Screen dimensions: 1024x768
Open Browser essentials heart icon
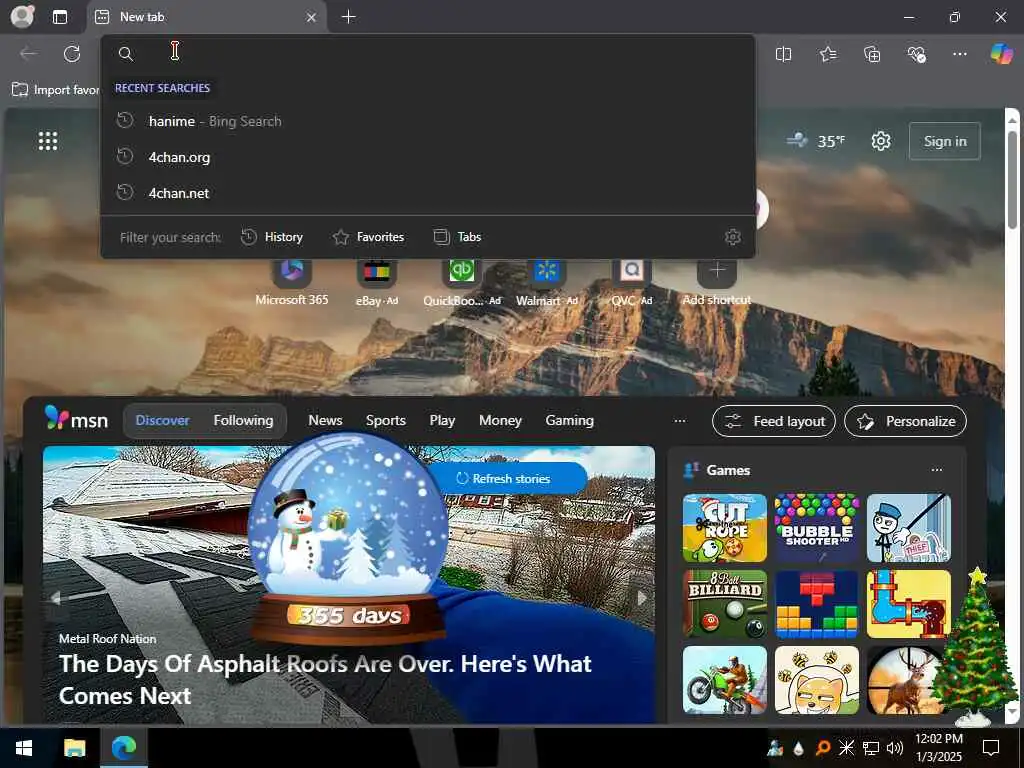(917, 54)
